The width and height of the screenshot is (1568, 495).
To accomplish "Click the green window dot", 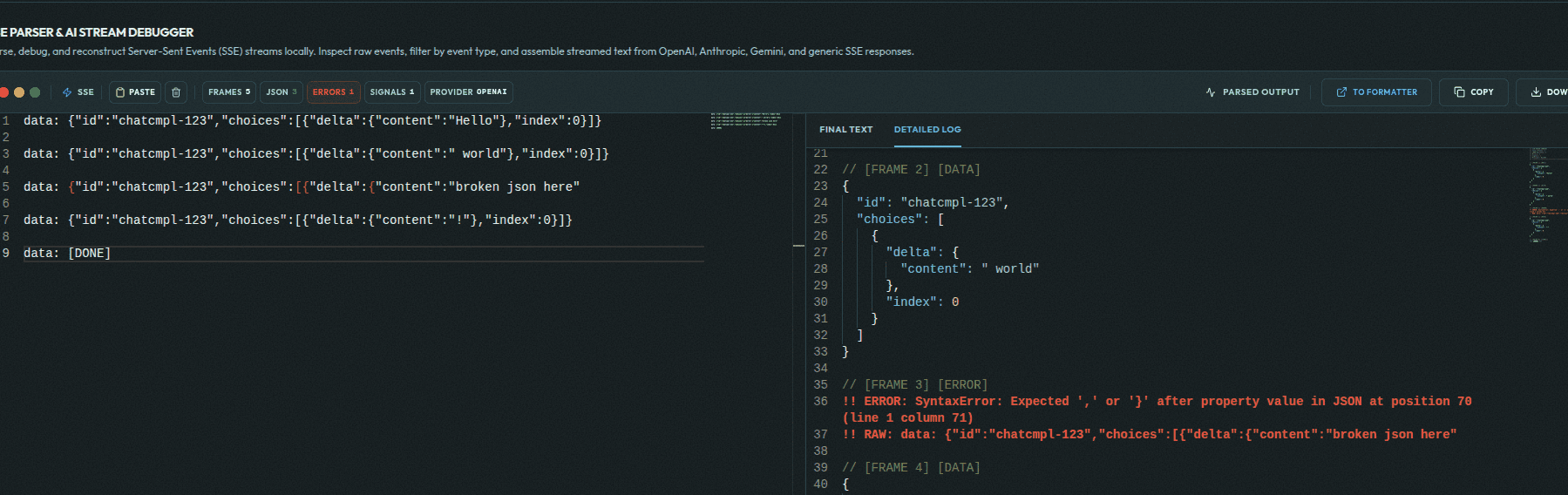I will point(35,92).
